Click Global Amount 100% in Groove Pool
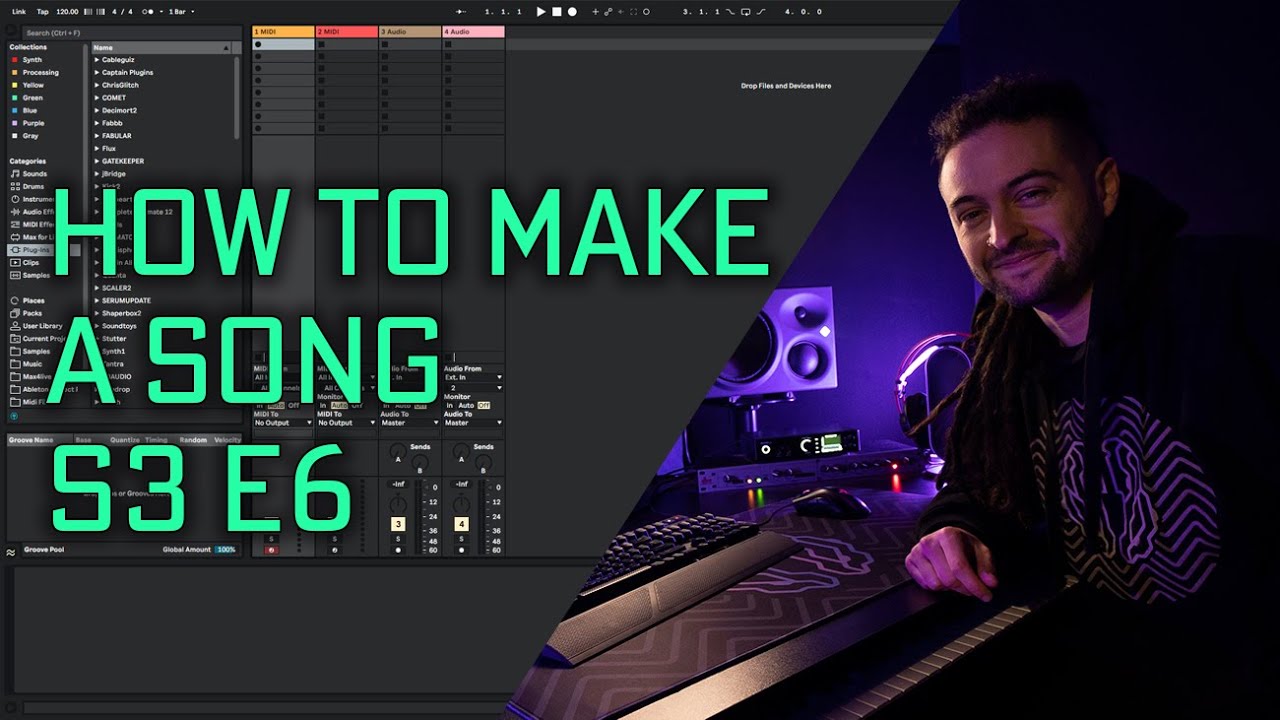Viewport: 1280px width, 720px height. 225,550
